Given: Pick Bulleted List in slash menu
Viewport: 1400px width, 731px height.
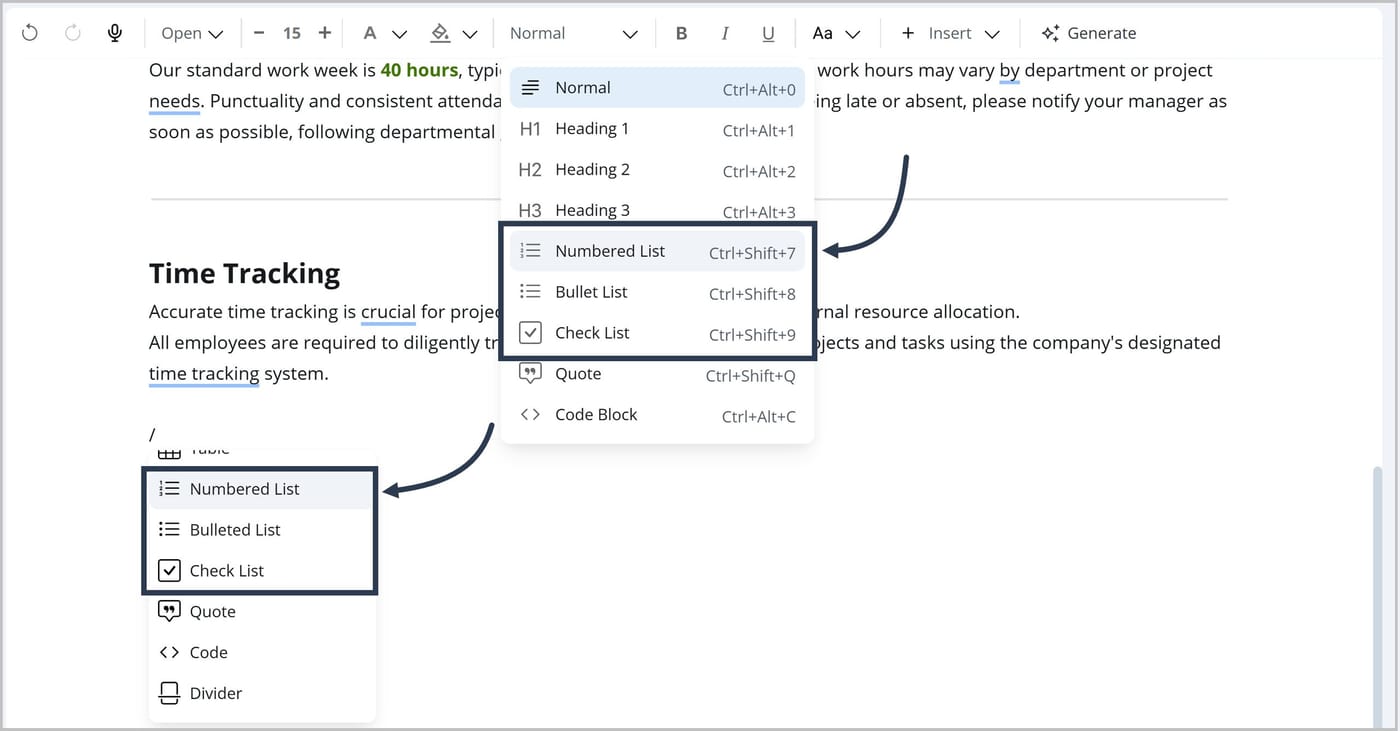Looking at the screenshot, I should coord(262,530).
